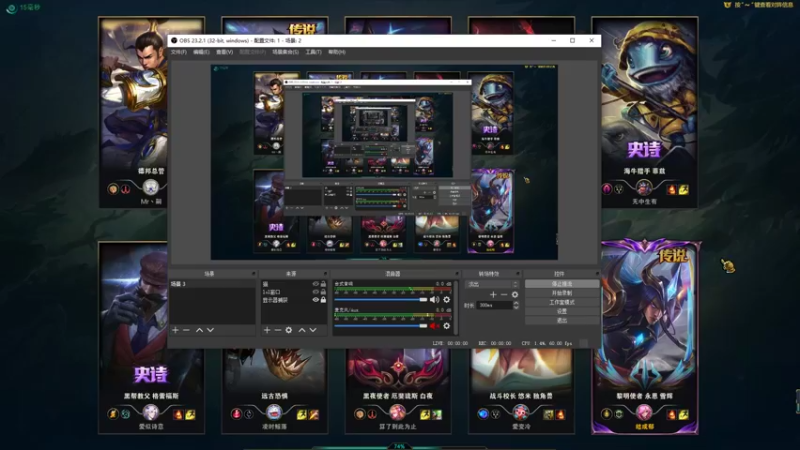Screen dimensions: 800x450
Task: Click primary rune icon on 德邦总管 card
Action: click(113, 189)
